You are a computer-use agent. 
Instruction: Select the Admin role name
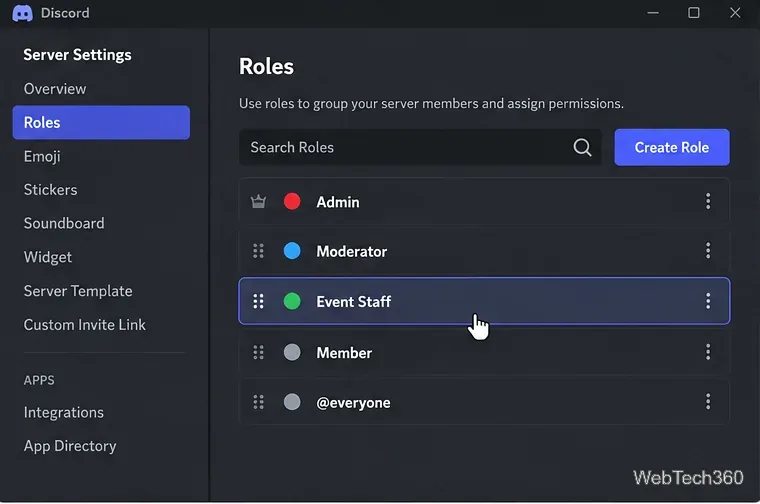tap(338, 202)
